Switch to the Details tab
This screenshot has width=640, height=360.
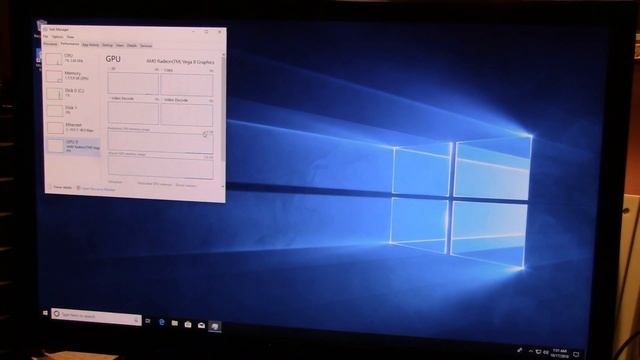click(x=131, y=45)
